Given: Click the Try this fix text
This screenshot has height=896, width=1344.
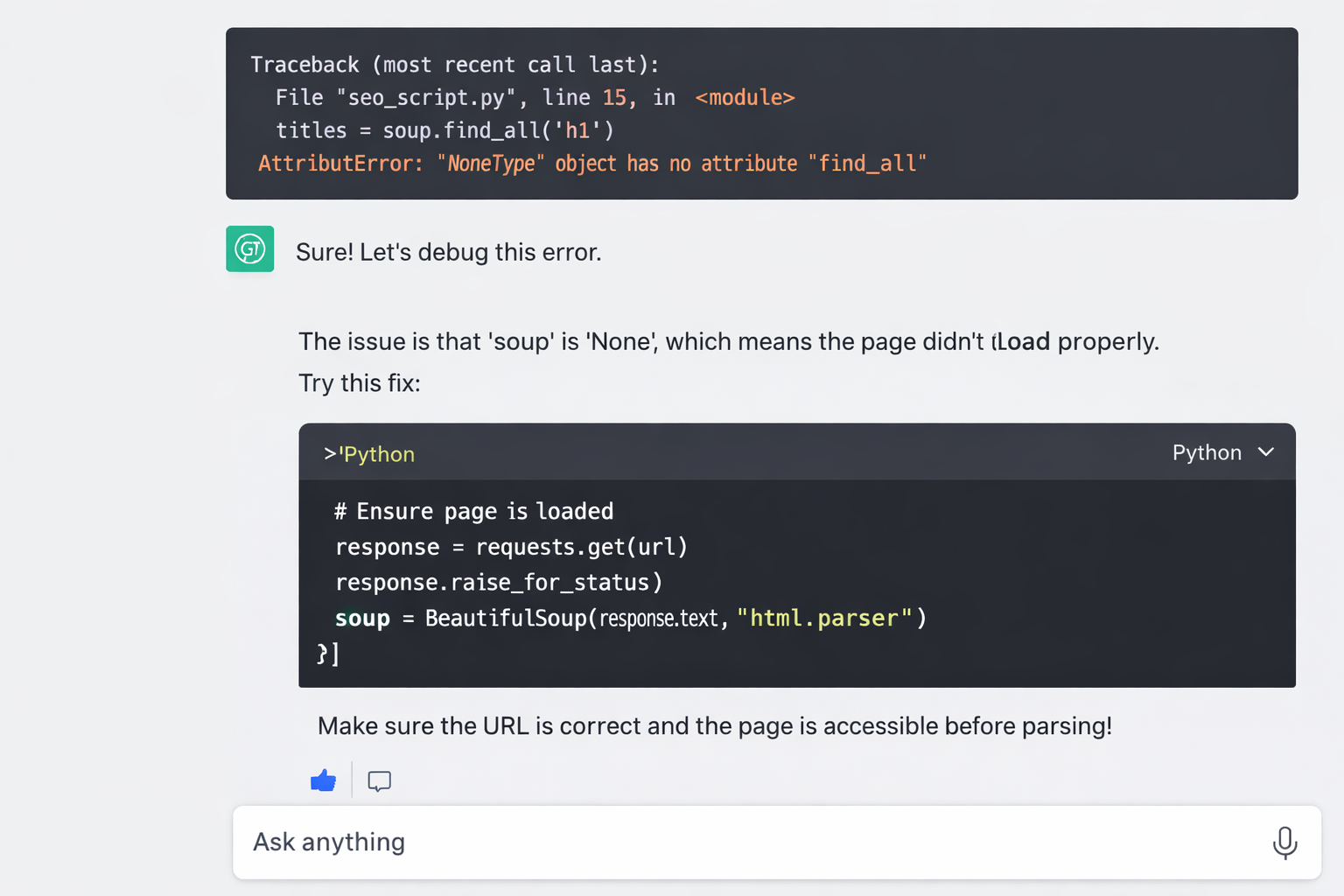Looking at the screenshot, I should (359, 382).
